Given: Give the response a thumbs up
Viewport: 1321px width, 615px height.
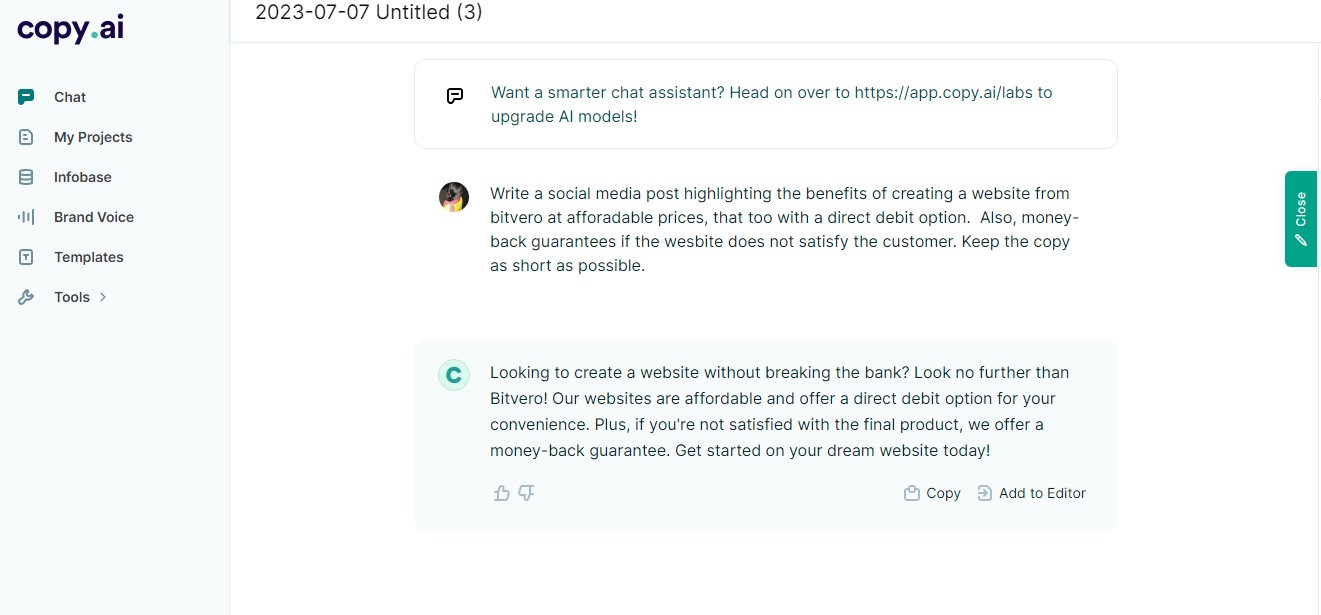Looking at the screenshot, I should coord(502,493).
